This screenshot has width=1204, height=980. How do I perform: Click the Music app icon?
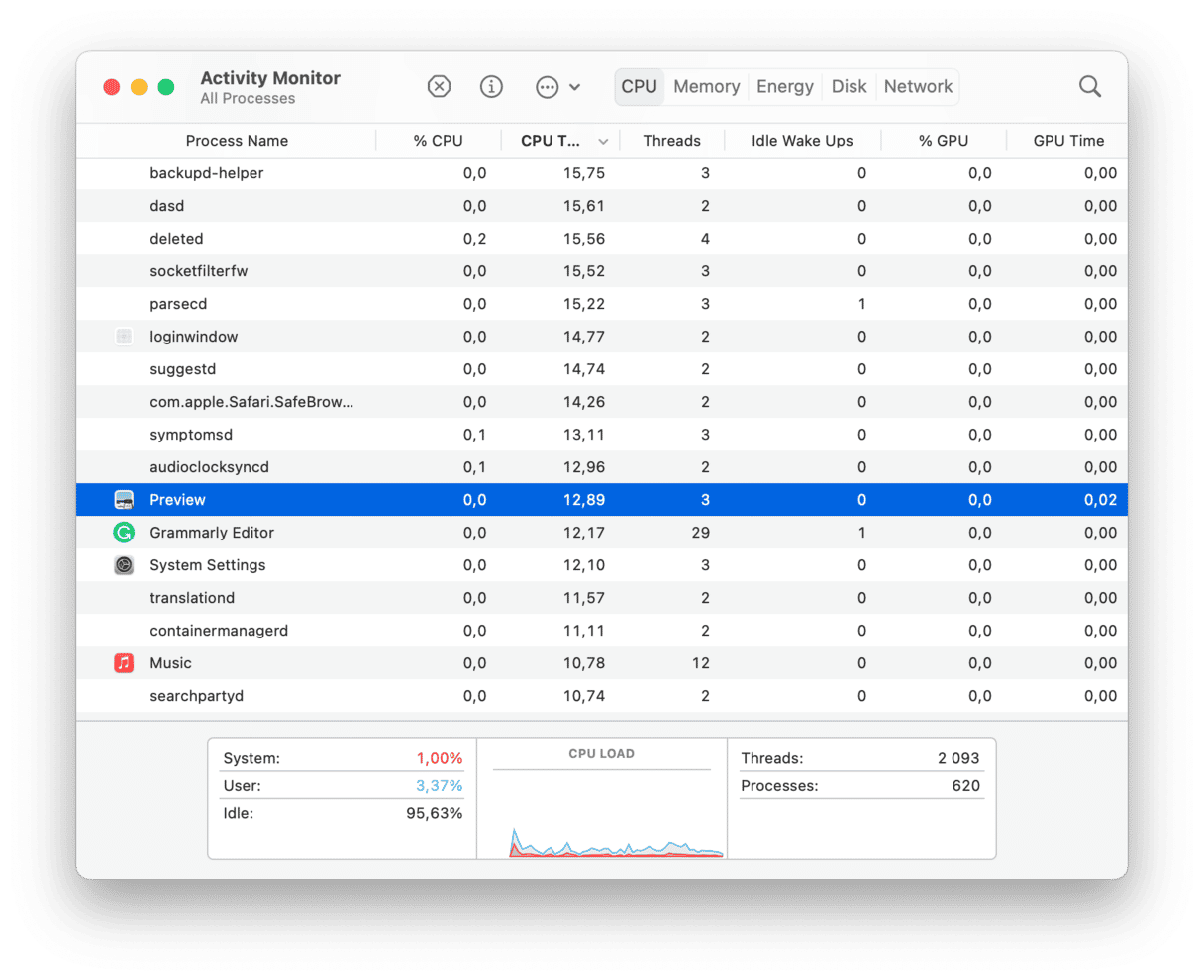click(x=124, y=663)
